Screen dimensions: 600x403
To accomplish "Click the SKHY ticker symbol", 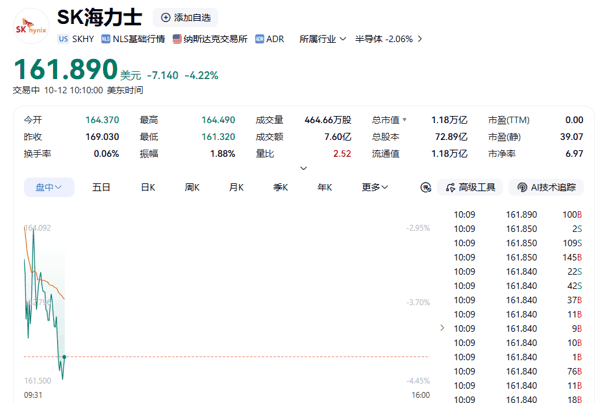I will pos(83,39).
